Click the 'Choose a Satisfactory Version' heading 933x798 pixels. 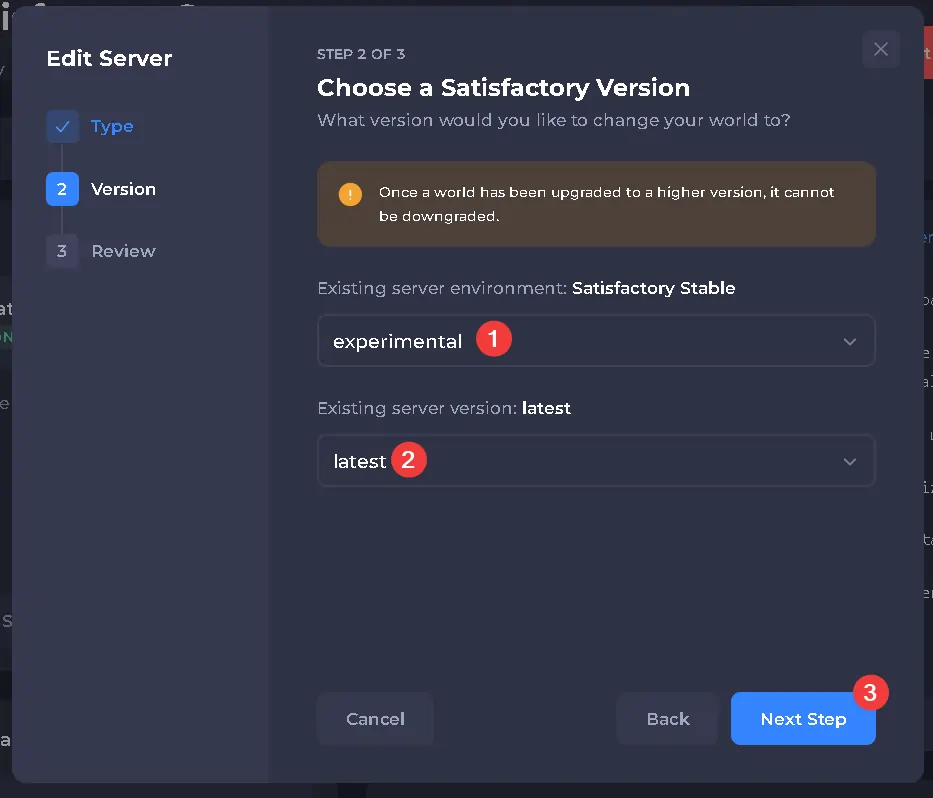(503, 87)
